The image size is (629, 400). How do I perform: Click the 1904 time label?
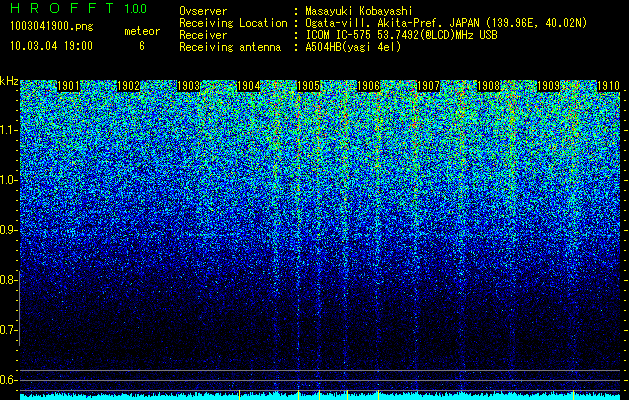(248, 86)
